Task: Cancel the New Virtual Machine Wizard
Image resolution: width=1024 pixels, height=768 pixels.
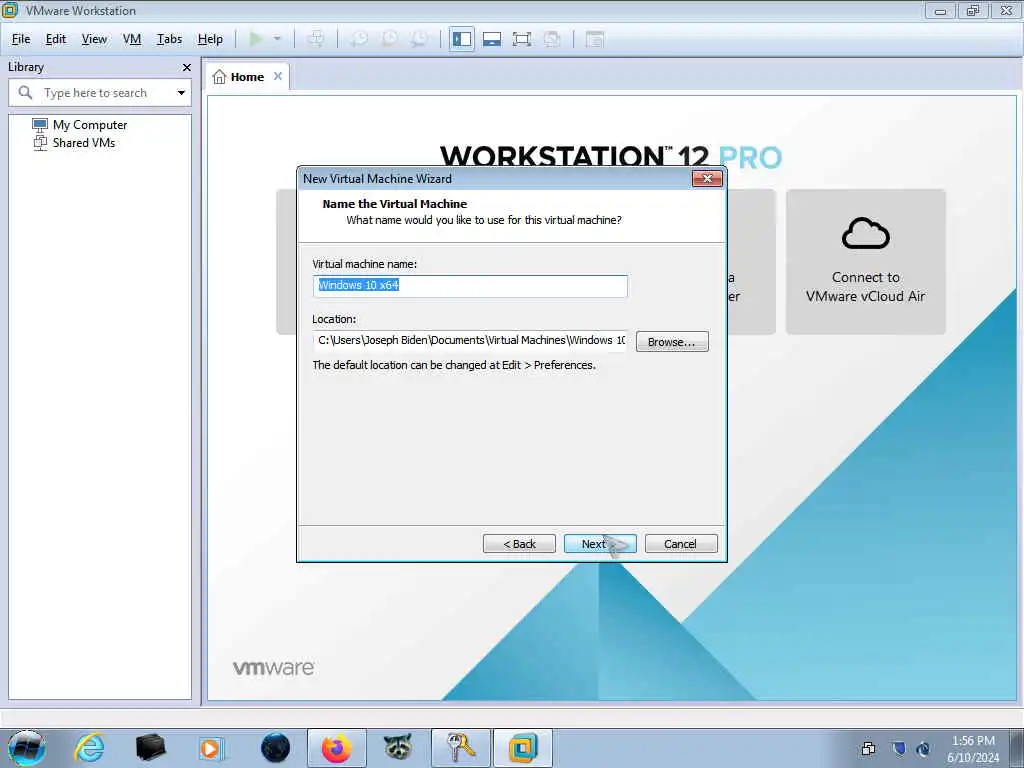Action: coord(680,543)
